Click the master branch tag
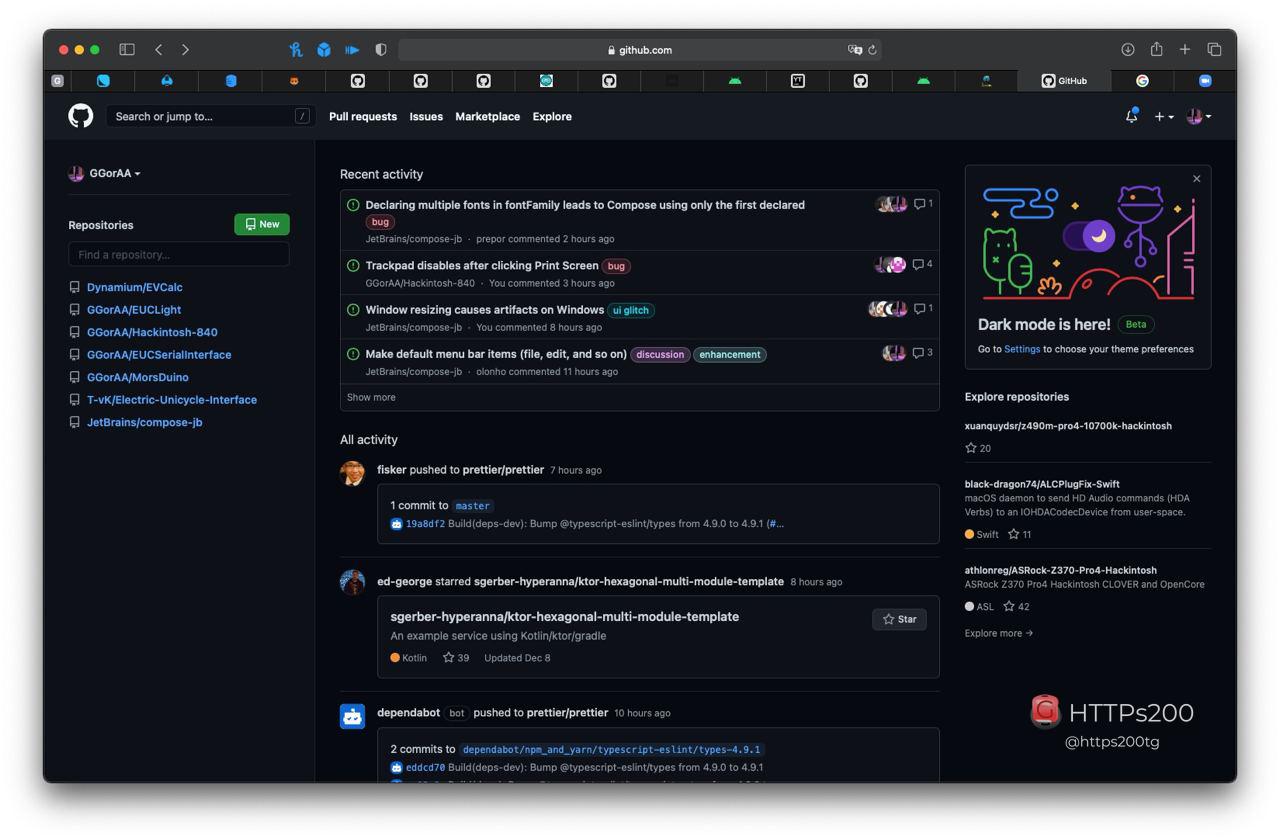Image resolution: width=1280 pixels, height=840 pixels. 473,506
